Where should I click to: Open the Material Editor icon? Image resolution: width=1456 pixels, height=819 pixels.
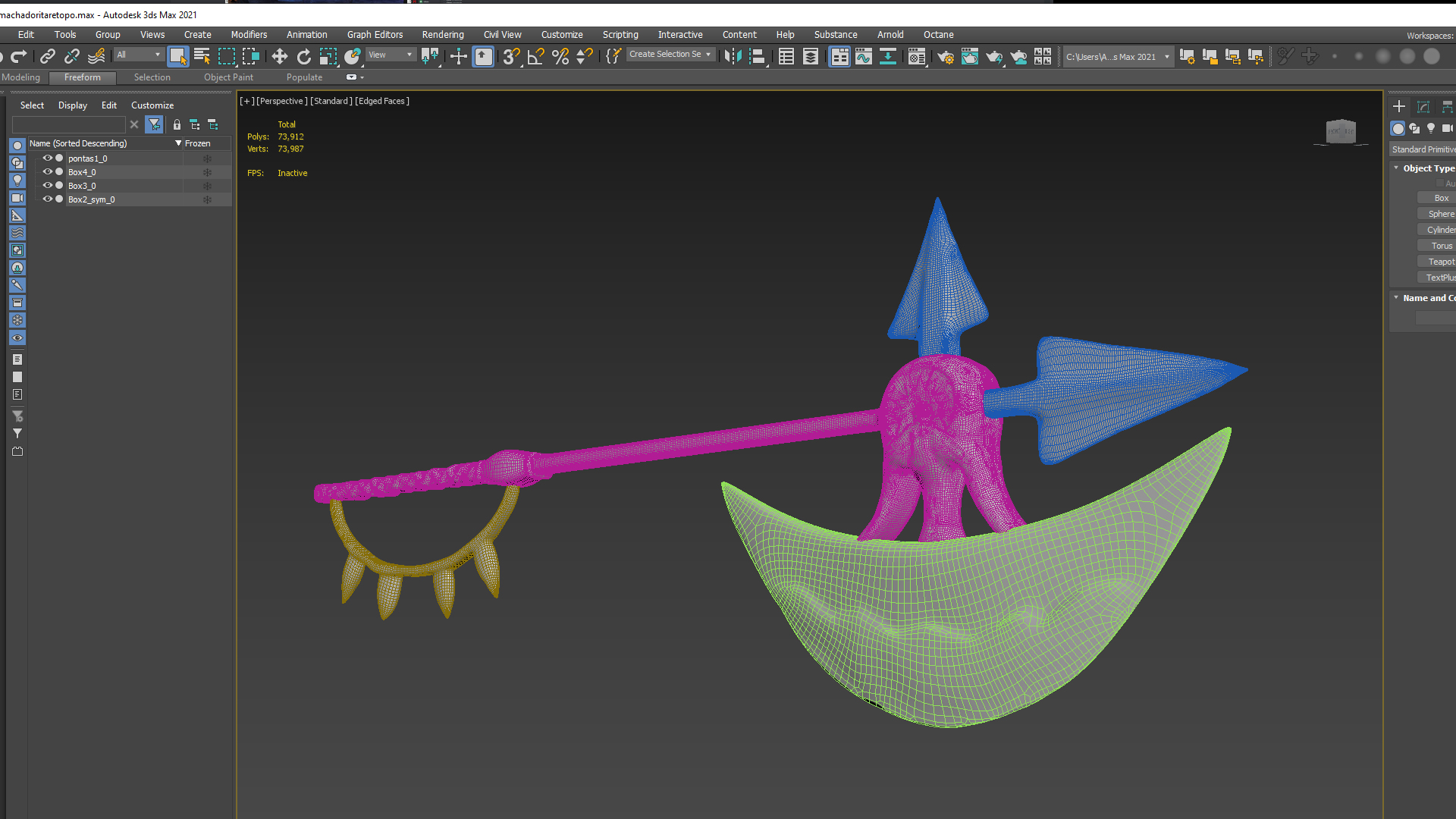tap(917, 56)
